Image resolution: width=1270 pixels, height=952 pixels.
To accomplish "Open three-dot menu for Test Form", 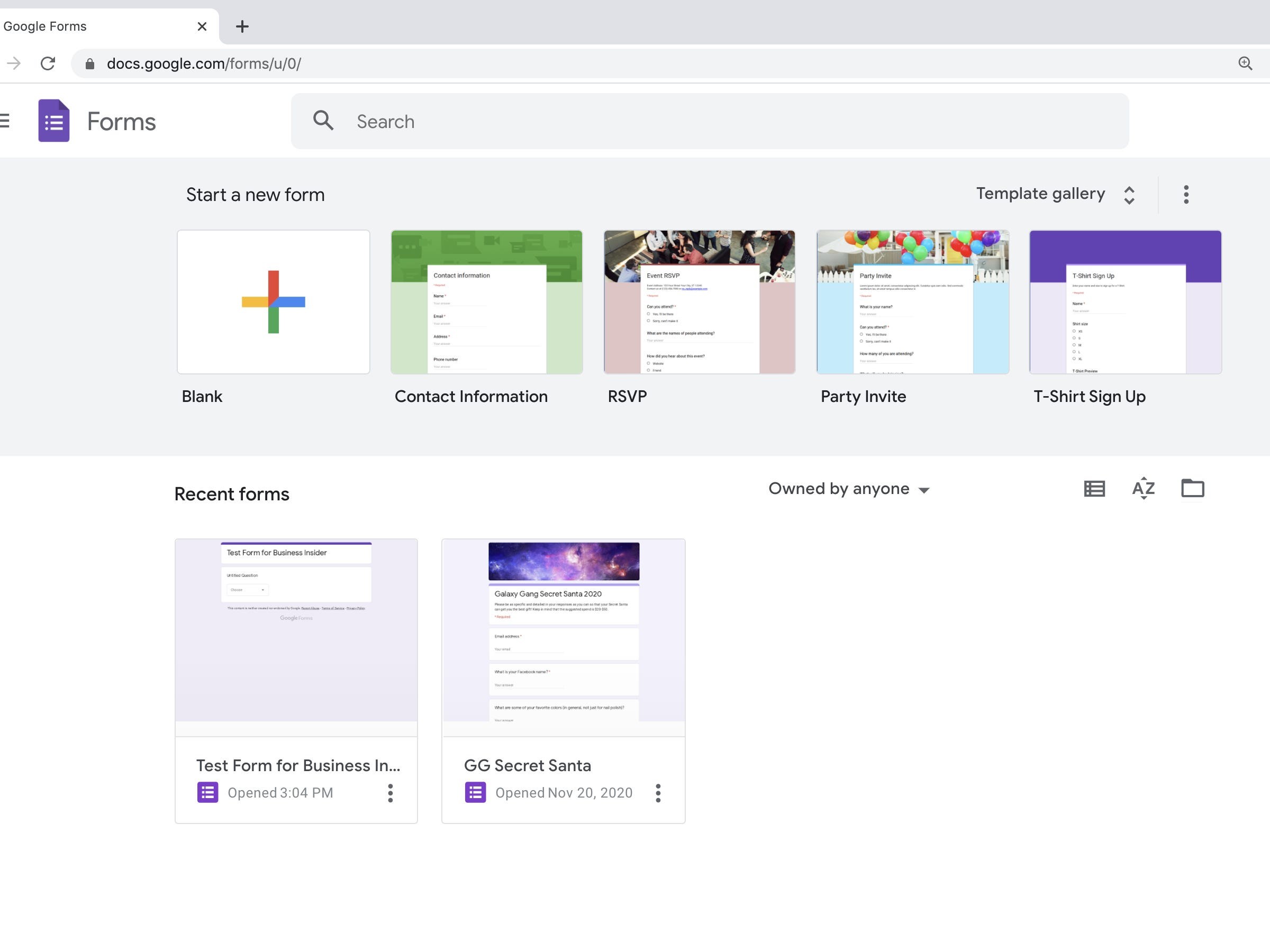I will (391, 793).
